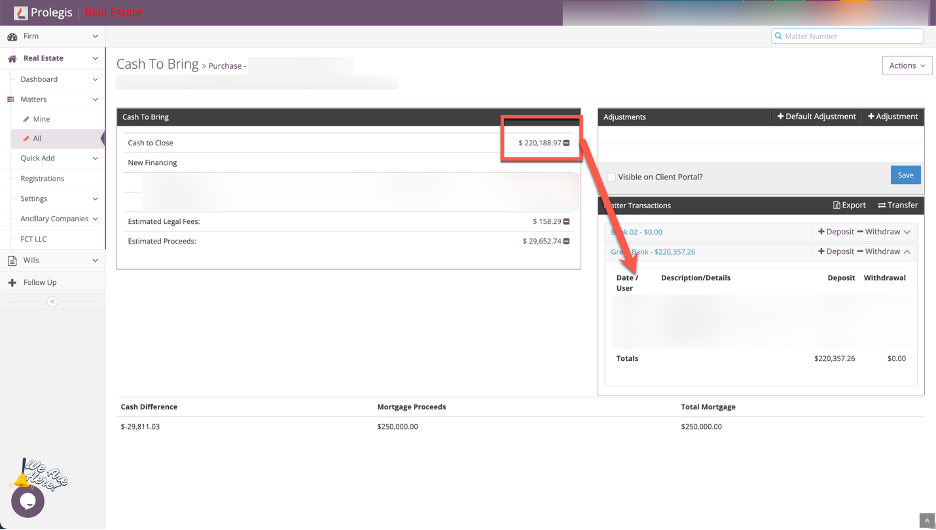
Task: Select Mine under Matters
Action: 41,119
